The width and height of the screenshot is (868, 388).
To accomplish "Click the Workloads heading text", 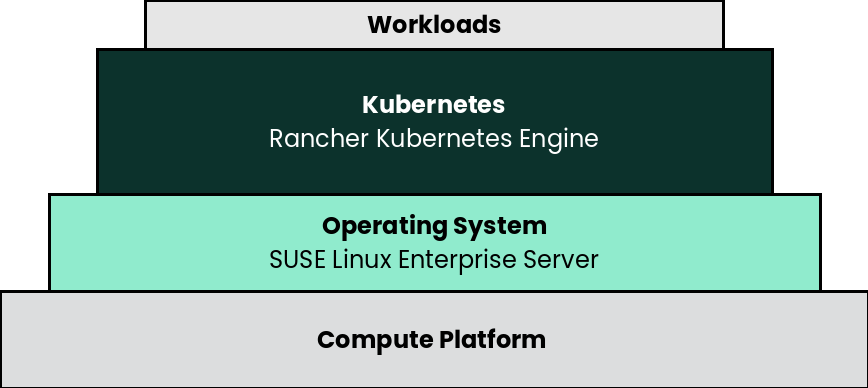I will coord(434,25).
